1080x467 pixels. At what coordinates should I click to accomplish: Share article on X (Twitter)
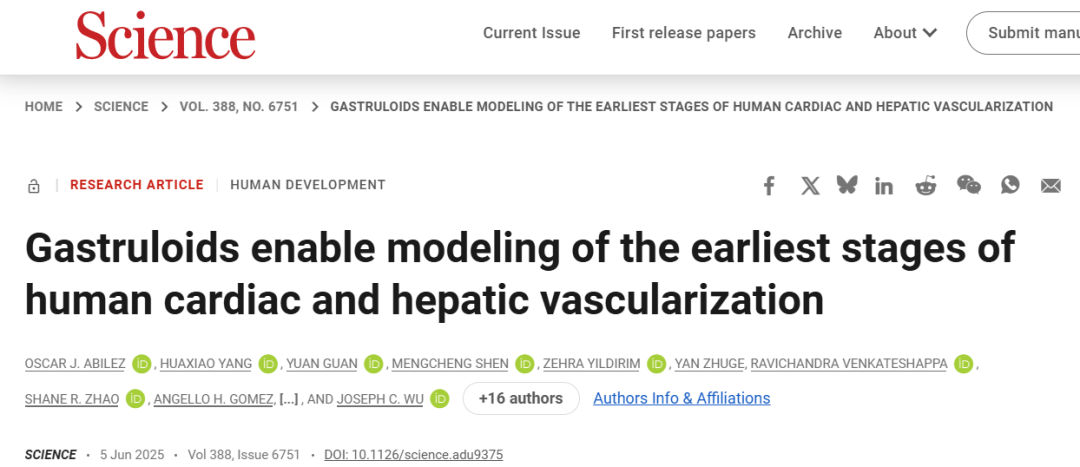(810, 185)
